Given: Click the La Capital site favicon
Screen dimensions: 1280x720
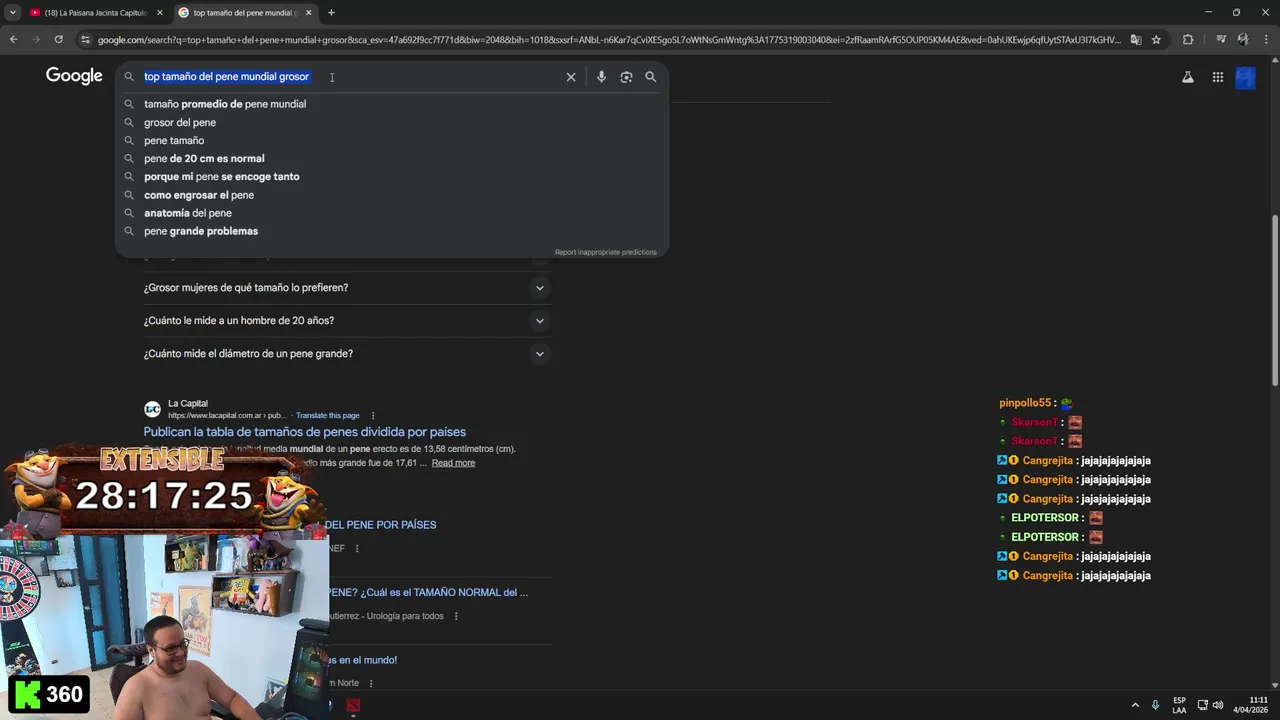Looking at the screenshot, I should pyautogui.click(x=152, y=409).
